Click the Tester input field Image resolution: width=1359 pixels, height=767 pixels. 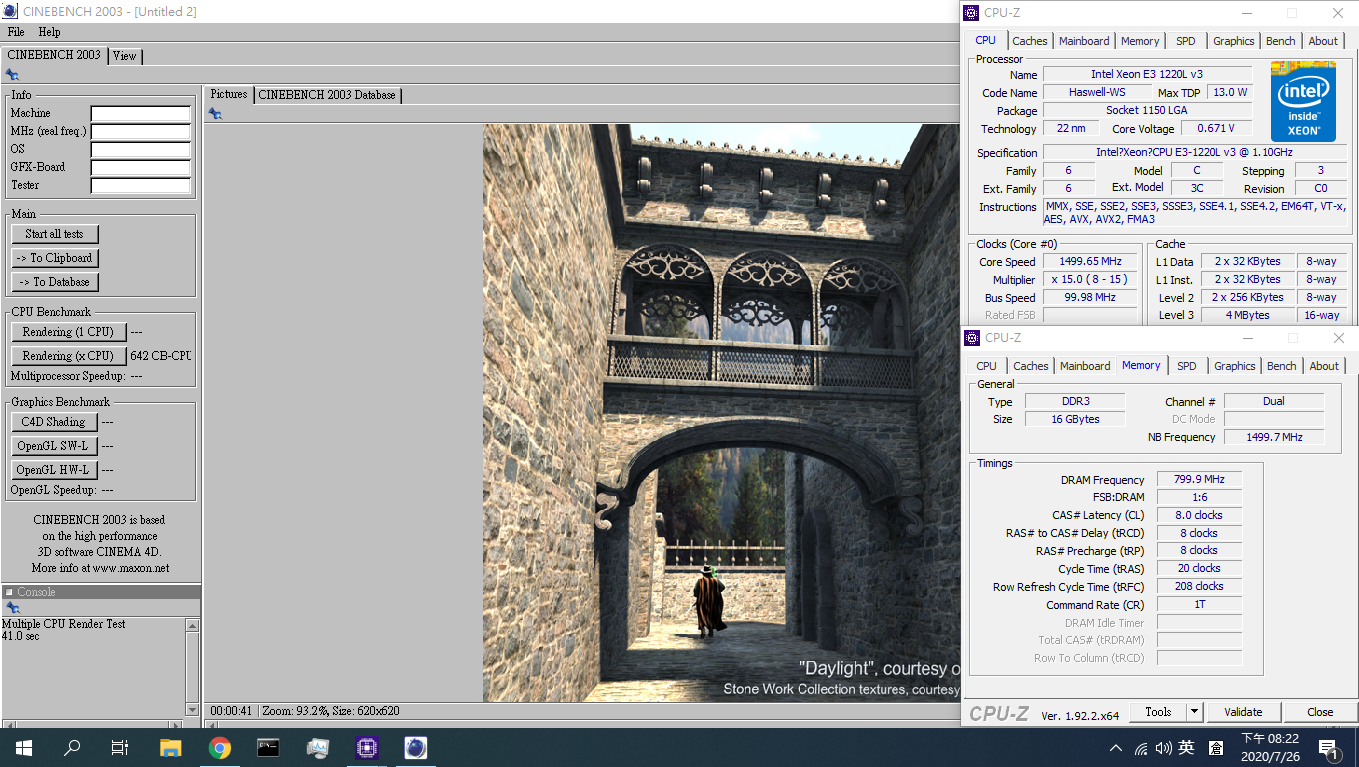141,185
